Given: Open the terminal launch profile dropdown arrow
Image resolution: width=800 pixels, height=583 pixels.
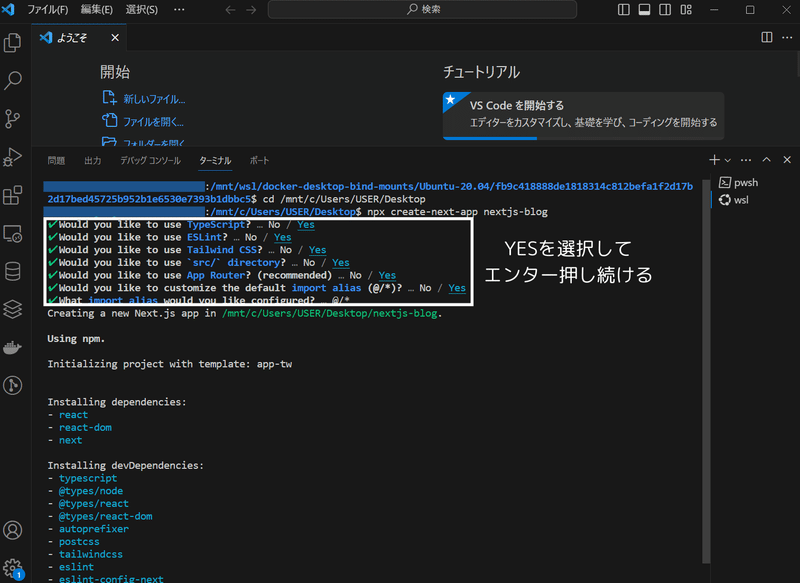Looking at the screenshot, I should coord(728,160).
